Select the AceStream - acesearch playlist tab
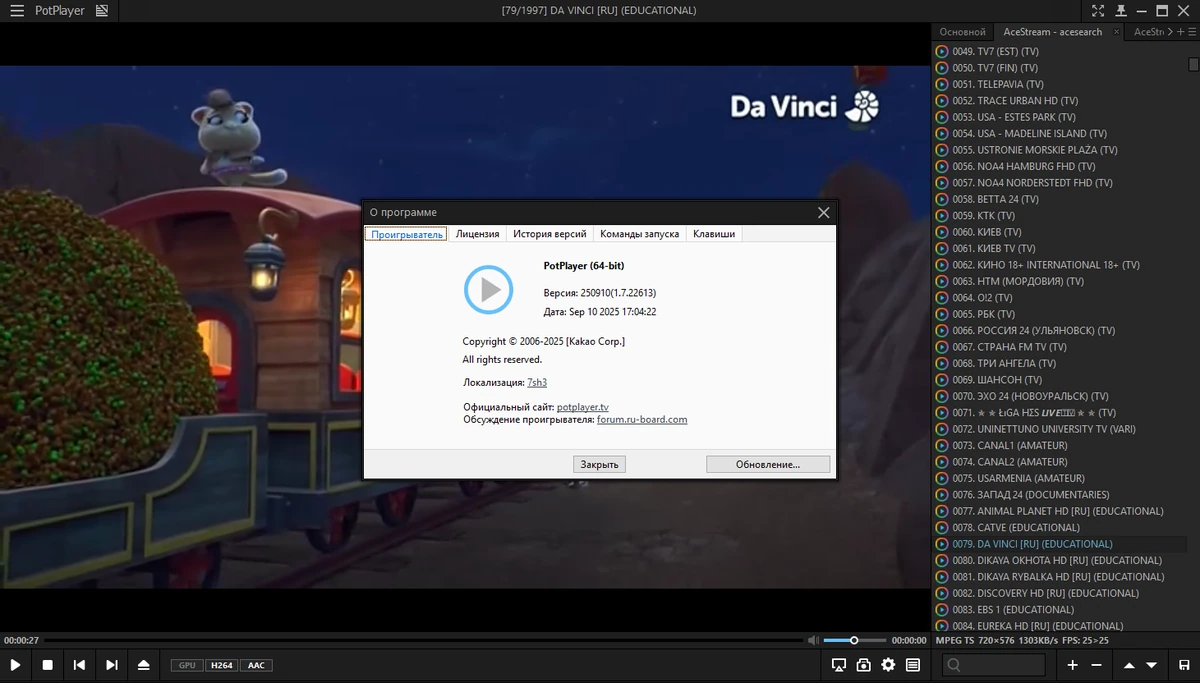This screenshot has width=1200, height=683. pos(1052,32)
